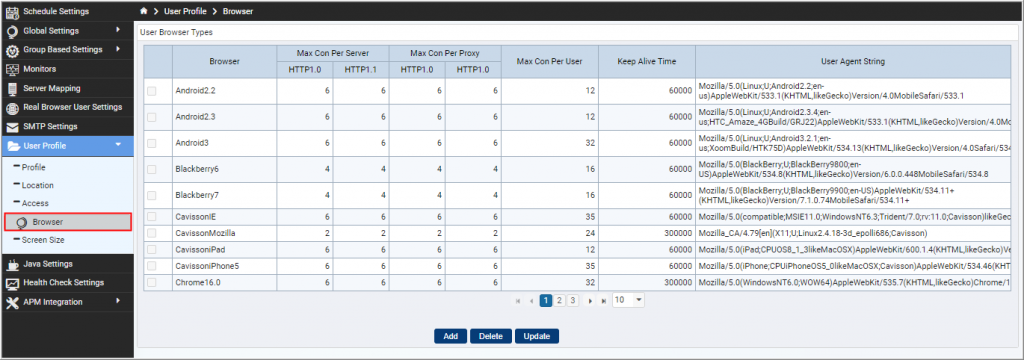Check the Android2.2 row checkbox
Image resolution: width=1024 pixels, height=360 pixels.
(x=152, y=91)
